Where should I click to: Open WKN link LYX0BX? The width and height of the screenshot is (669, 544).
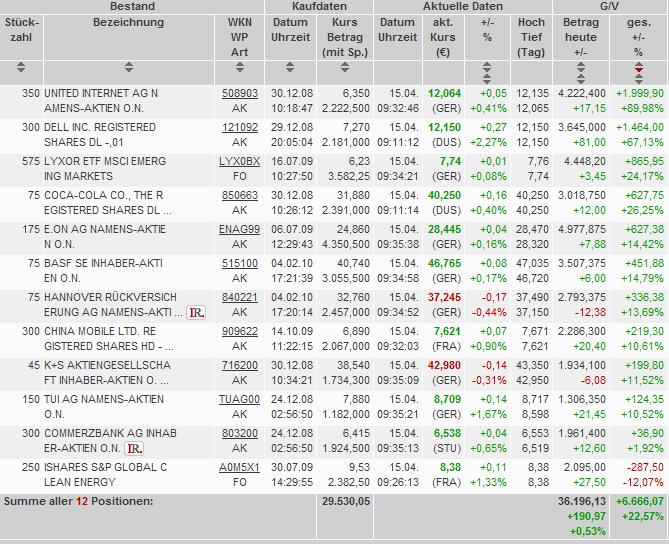coord(240,161)
